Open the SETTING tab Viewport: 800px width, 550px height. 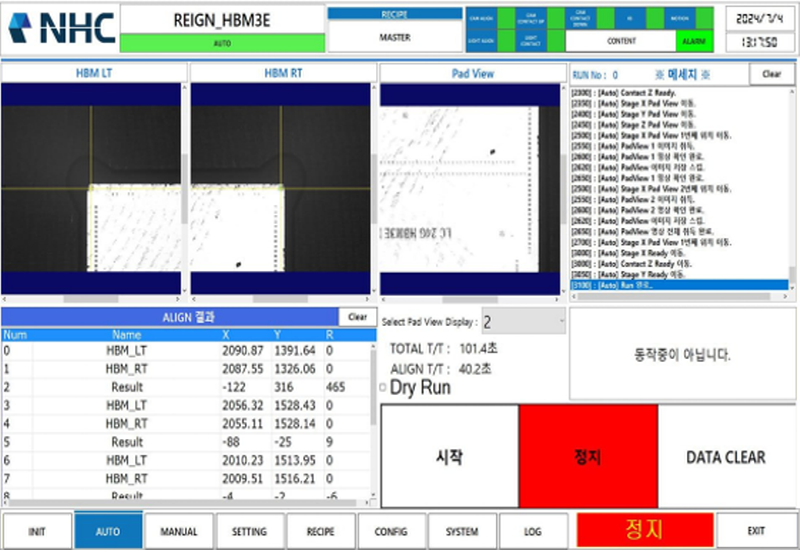pos(250,531)
